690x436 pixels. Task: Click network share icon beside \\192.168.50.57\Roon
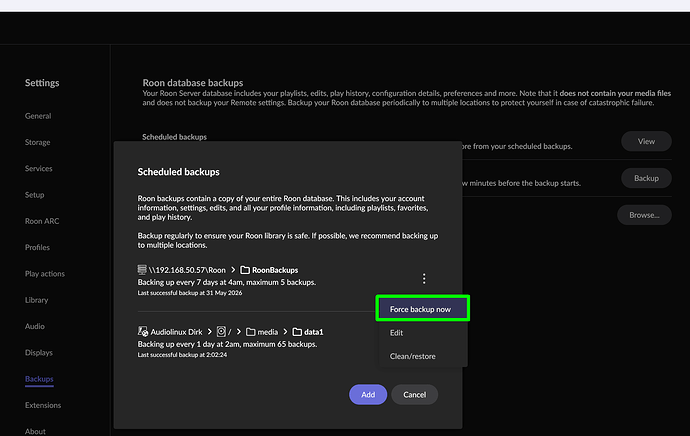click(142, 270)
